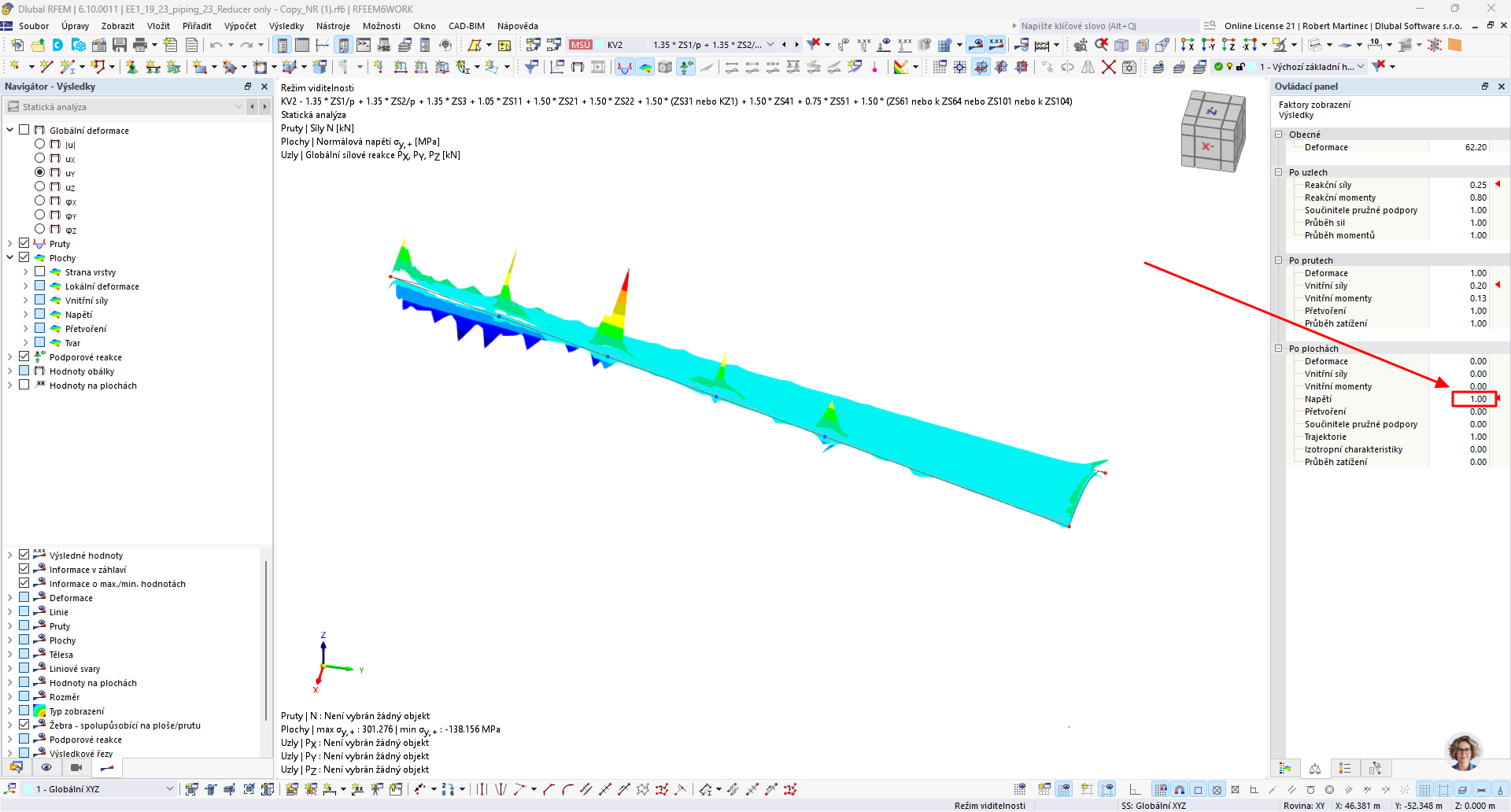Open the Soubor menu
The image size is (1511, 812).
point(34,26)
